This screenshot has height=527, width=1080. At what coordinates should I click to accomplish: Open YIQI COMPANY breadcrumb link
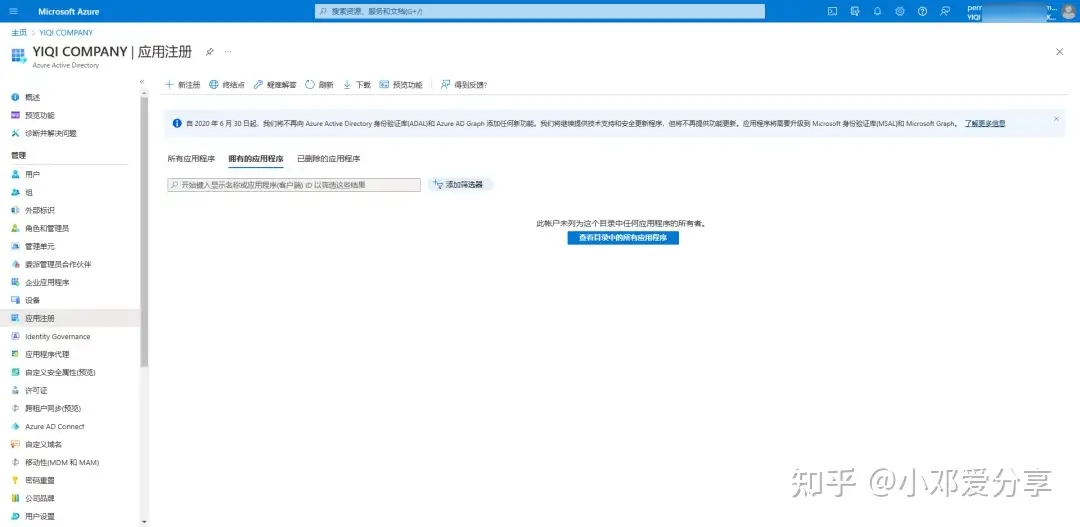[66, 32]
